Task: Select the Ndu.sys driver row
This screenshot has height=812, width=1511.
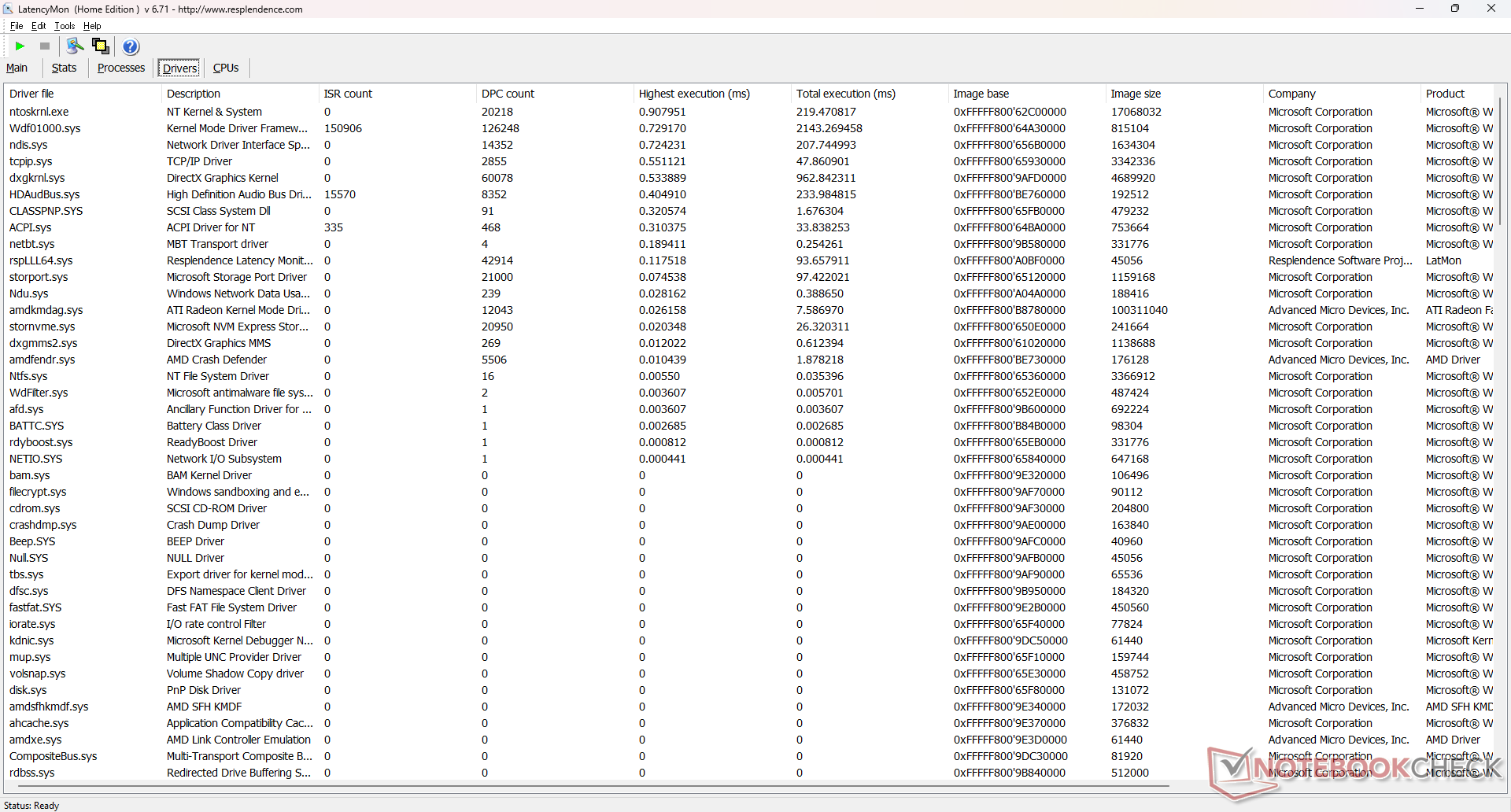Action: [750, 293]
